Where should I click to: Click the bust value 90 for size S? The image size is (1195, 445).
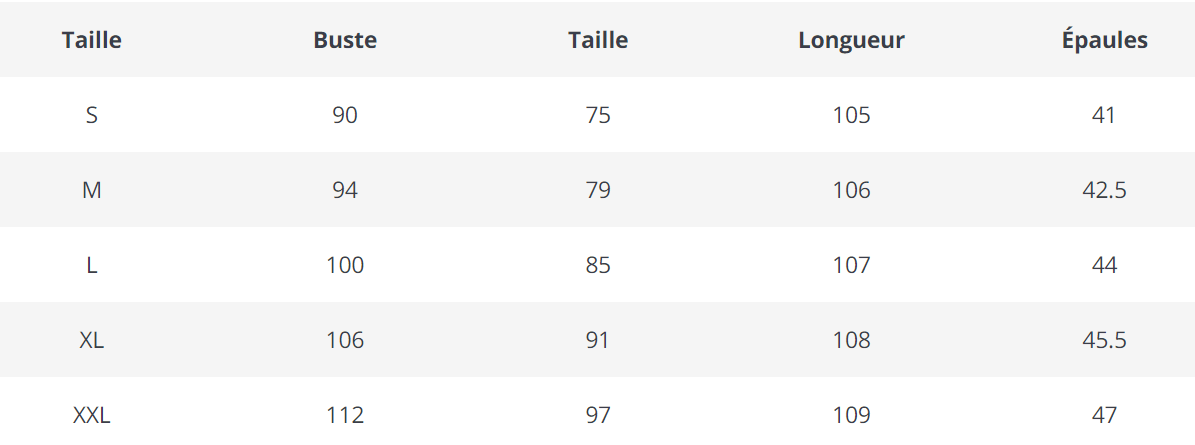pyautogui.click(x=345, y=115)
